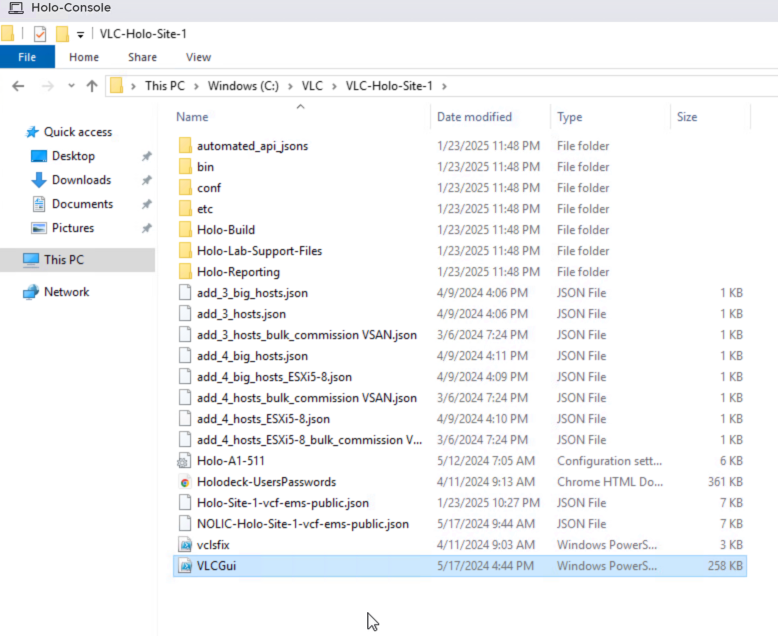
Task: Select Holo-A1-511 configuration file icon
Action: [x=184, y=461]
